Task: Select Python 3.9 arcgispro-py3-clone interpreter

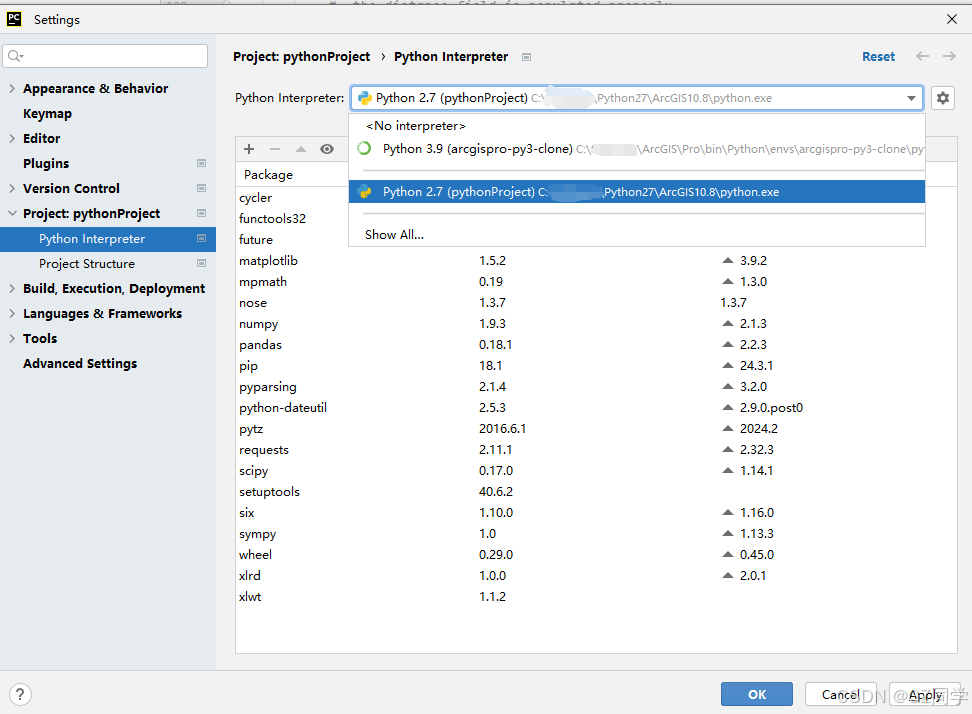Action: point(637,149)
